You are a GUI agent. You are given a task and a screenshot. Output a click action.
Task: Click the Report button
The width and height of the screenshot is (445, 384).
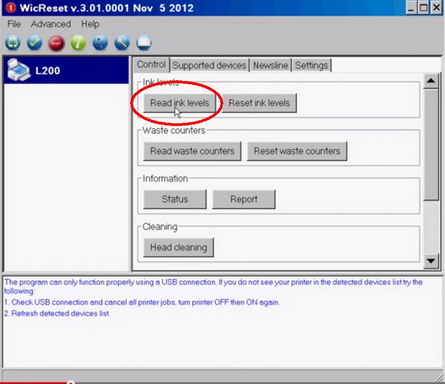[x=244, y=199]
